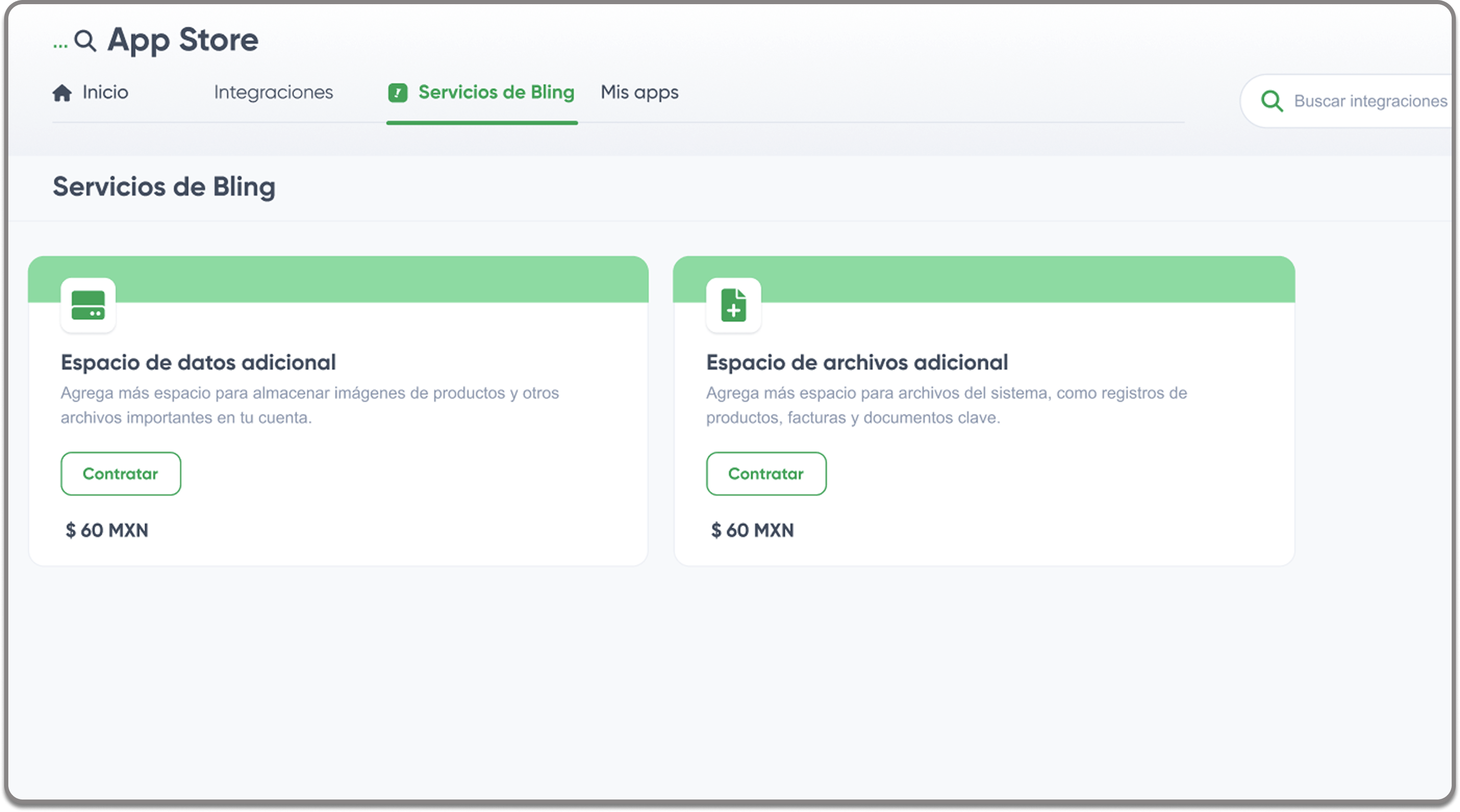The height and width of the screenshot is (812, 1460).
Task: Click description about archivos del sistema
Action: tap(947, 405)
